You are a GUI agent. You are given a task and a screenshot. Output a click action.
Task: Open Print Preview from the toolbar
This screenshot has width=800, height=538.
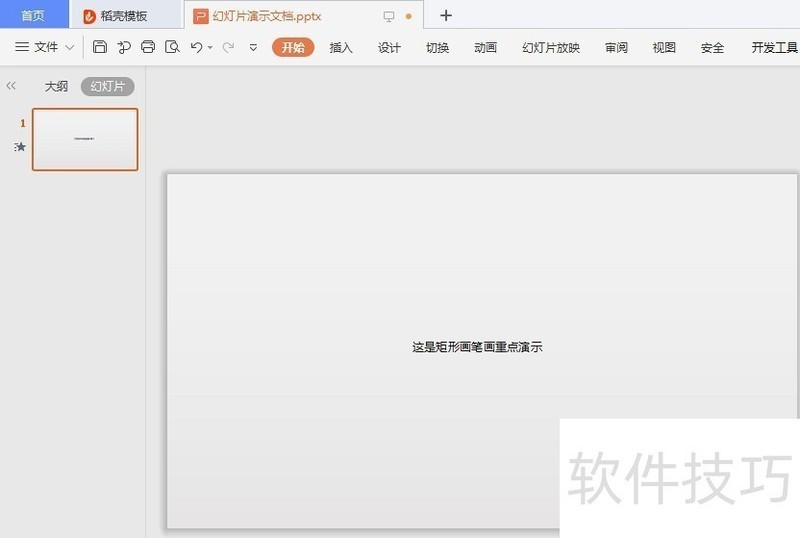point(172,47)
